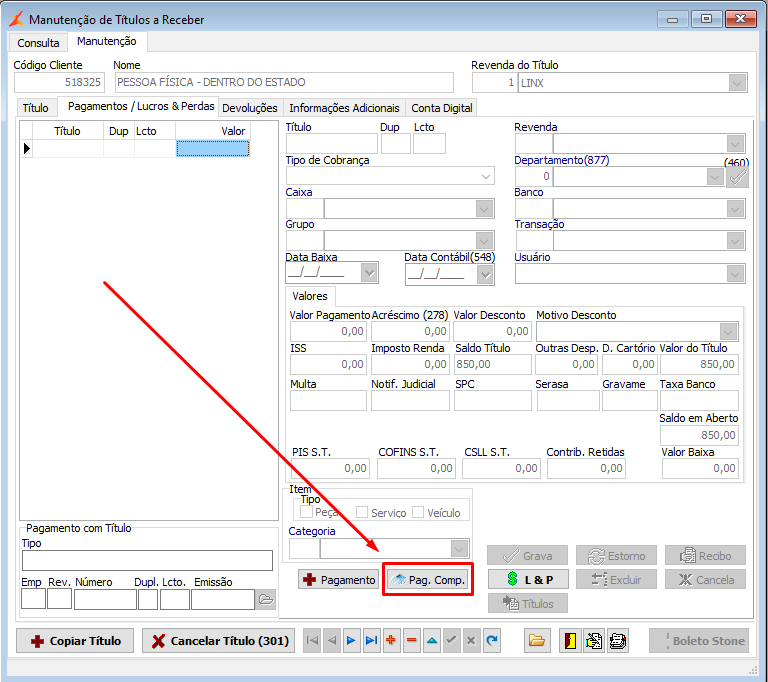Open Departamento dropdown arrow
The height and width of the screenshot is (682, 768).
715,177
